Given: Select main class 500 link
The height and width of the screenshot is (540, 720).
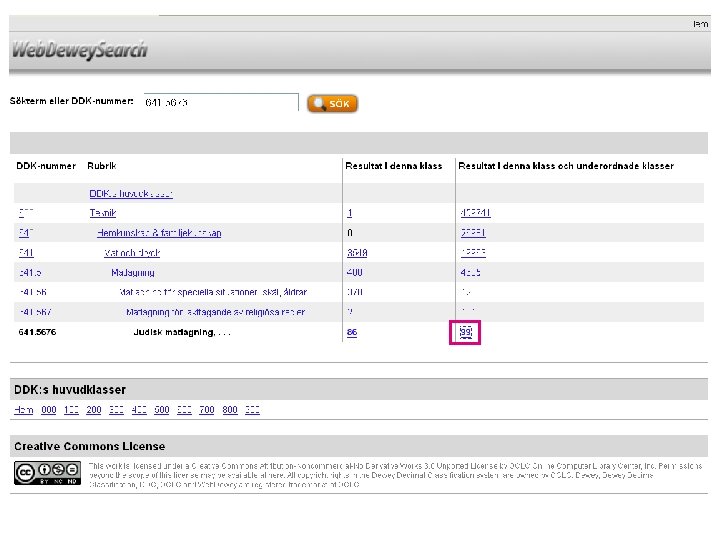Looking at the screenshot, I should pos(162,410).
